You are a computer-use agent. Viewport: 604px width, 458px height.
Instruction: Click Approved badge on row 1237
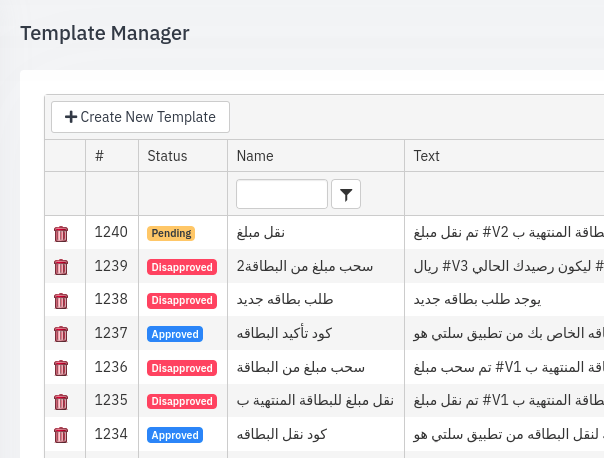tap(175, 334)
